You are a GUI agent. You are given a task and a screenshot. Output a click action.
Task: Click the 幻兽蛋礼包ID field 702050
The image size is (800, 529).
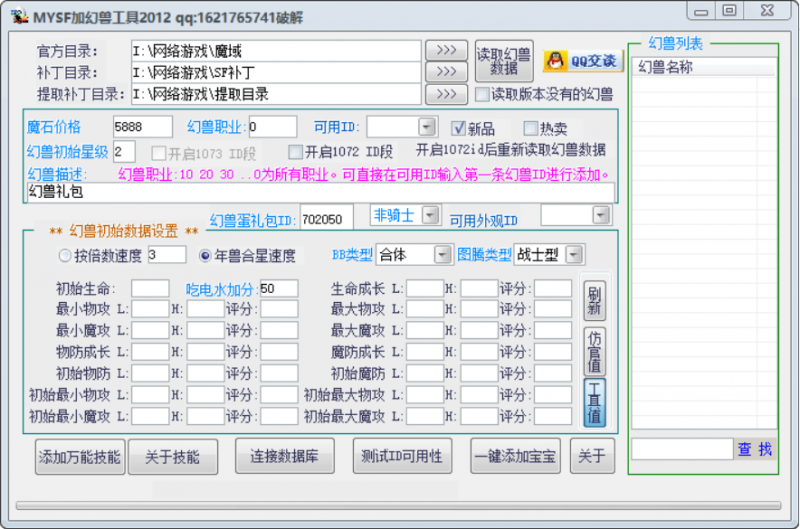327,219
